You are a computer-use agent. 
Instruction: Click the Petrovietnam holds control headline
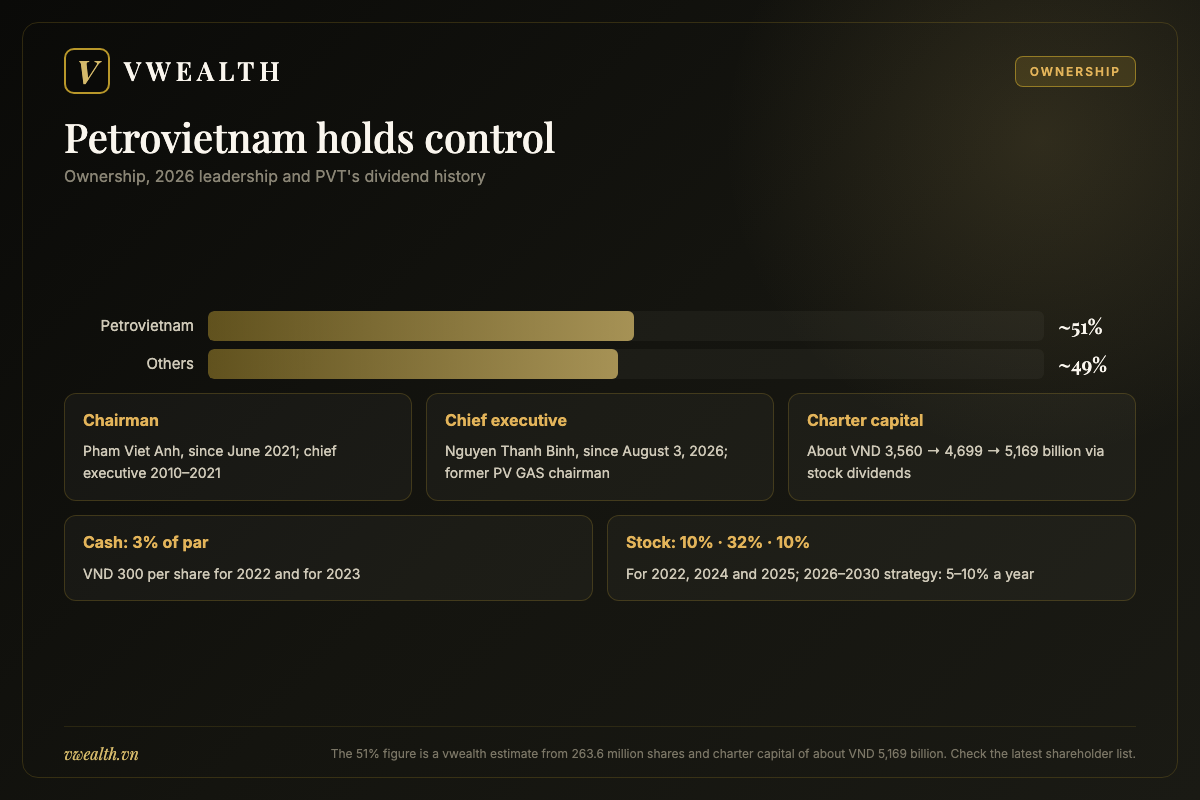309,138
